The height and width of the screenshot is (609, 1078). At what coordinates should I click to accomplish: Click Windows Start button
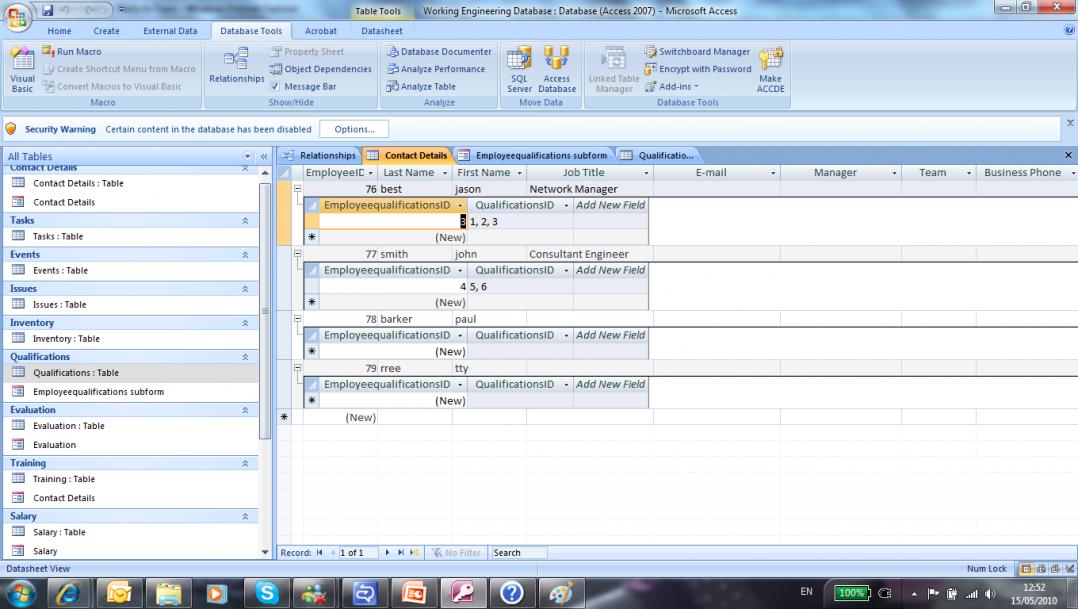pyautogui.click(x=21, y=593)
